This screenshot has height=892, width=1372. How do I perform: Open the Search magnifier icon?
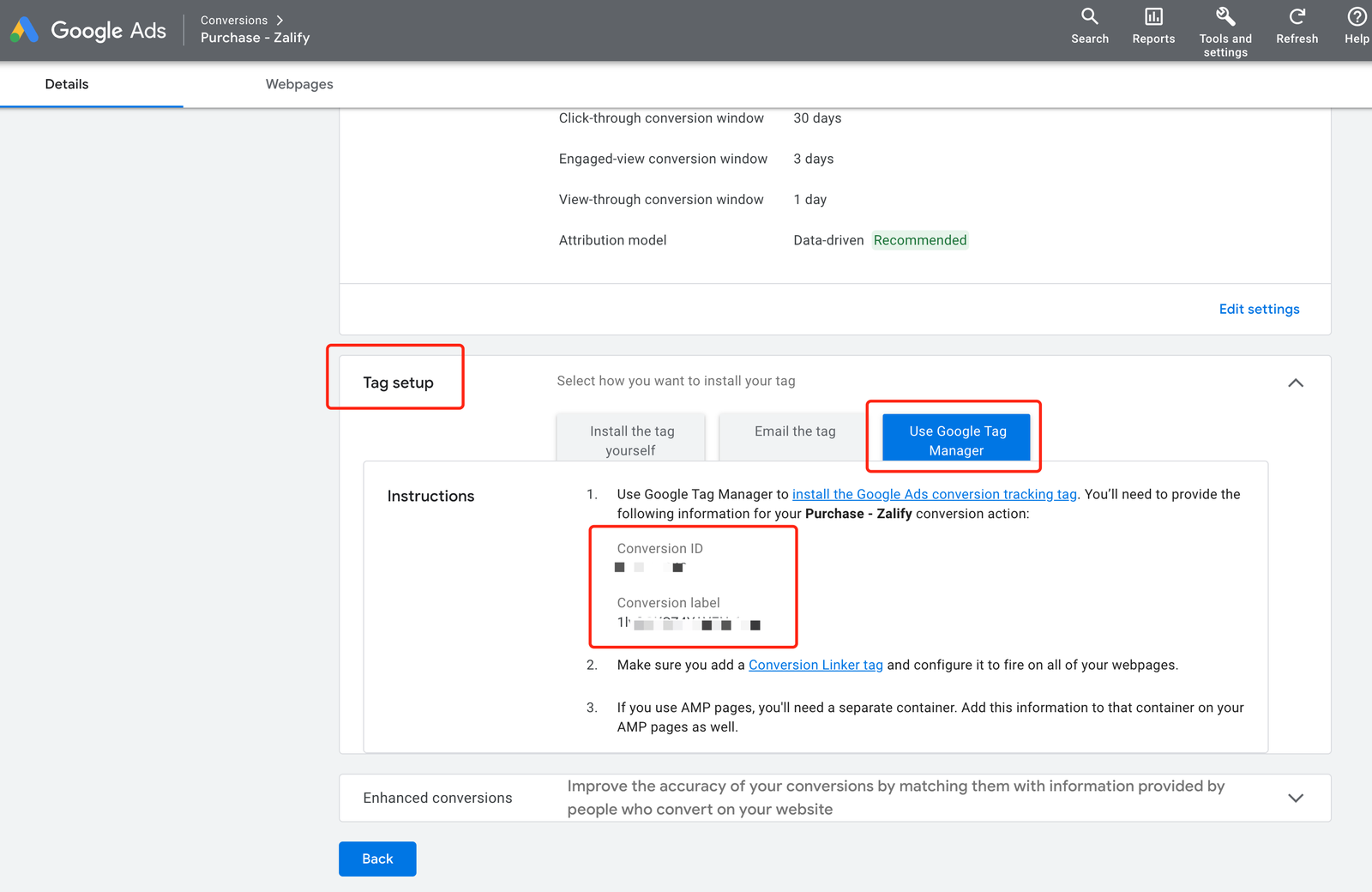pos(1089,16)
